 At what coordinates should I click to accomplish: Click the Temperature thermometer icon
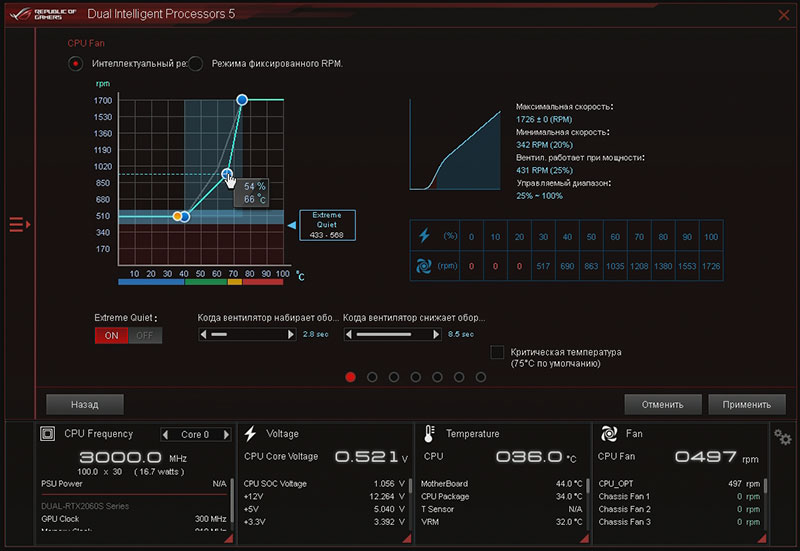429,434
